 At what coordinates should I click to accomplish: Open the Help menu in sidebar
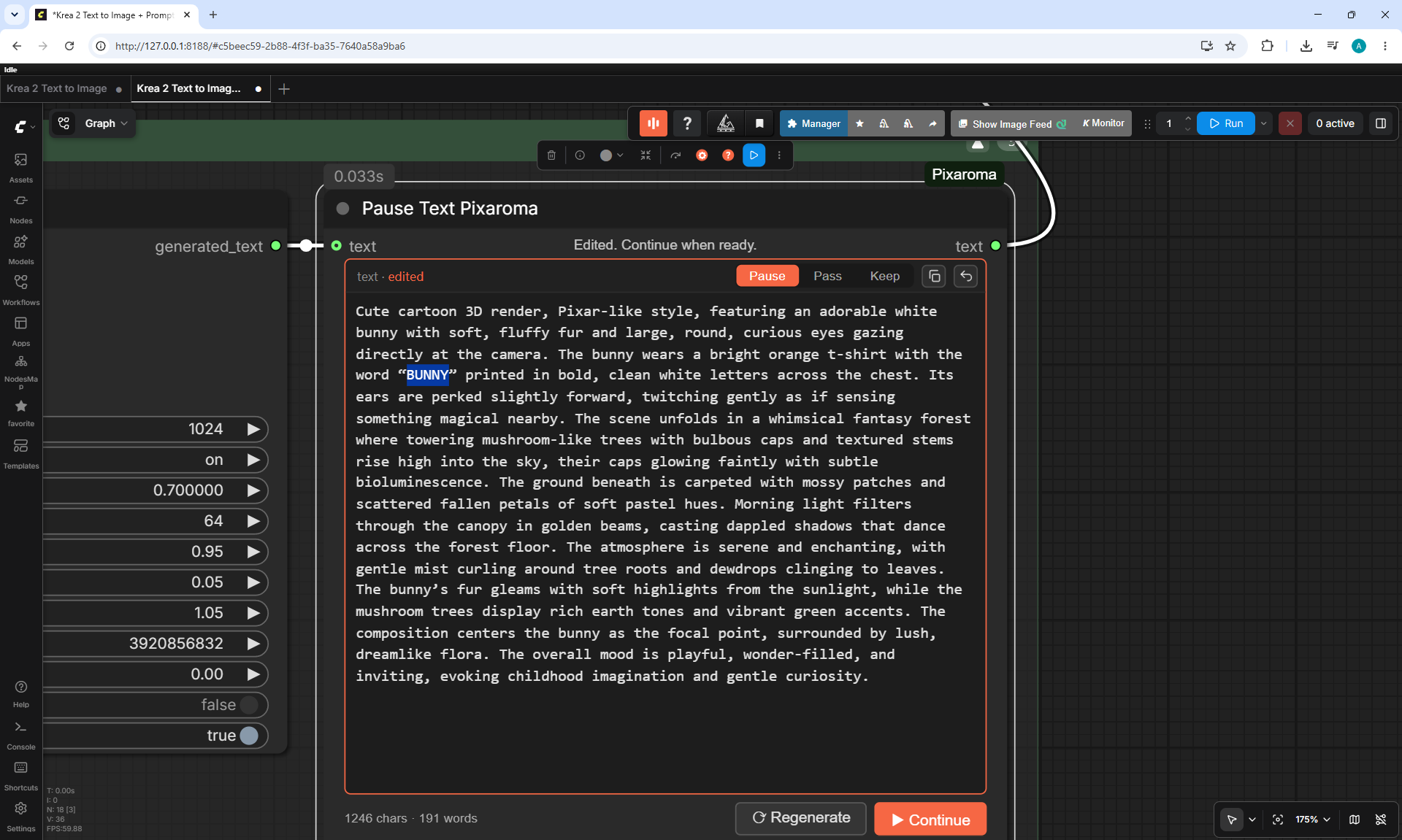coord(20,693)
